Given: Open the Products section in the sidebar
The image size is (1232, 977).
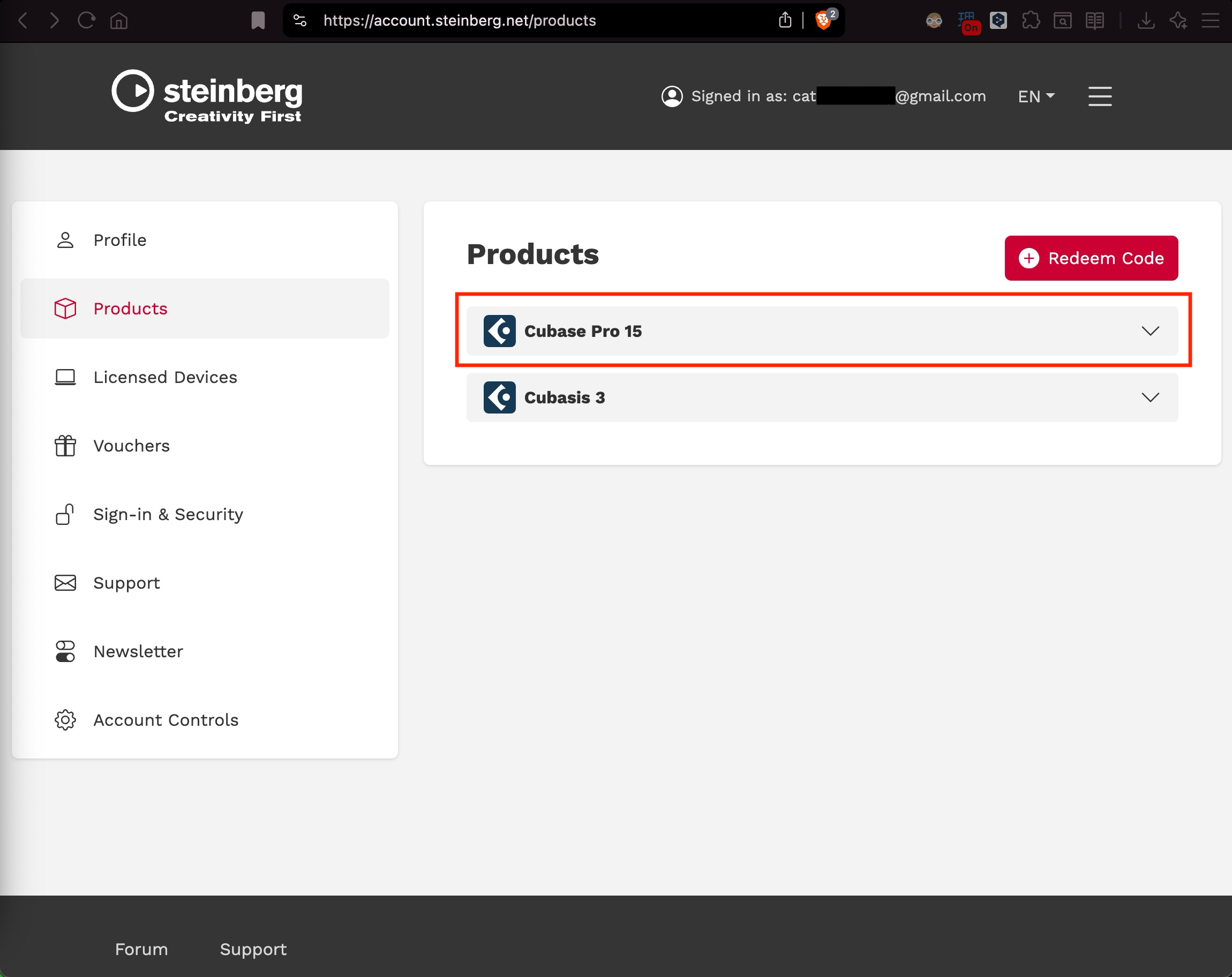Looking at the screenshot, I should (130, 309).
